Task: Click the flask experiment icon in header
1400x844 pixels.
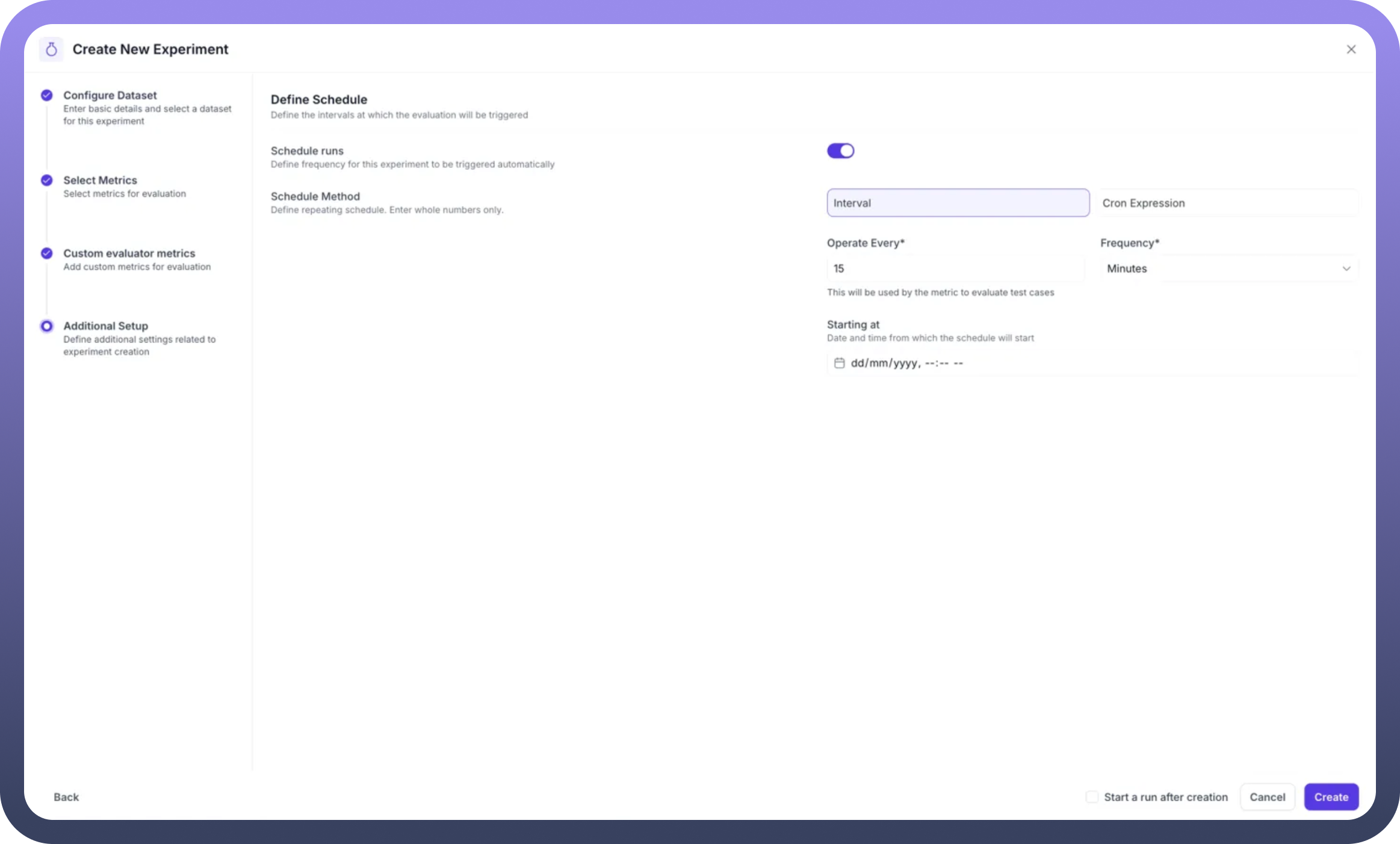Action: (x=51, y=49)
